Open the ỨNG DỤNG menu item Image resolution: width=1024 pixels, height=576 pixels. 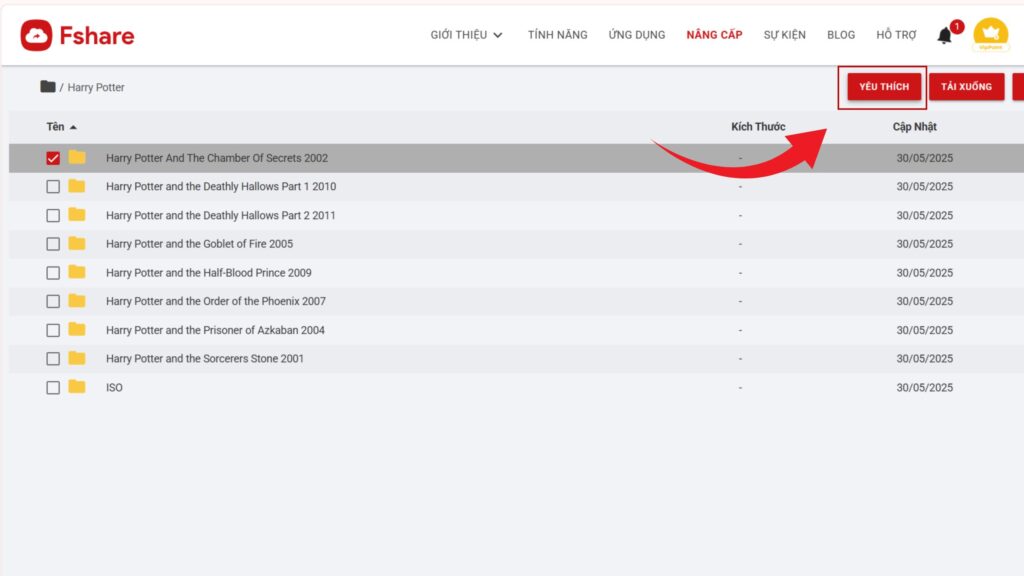pos(637,35)
